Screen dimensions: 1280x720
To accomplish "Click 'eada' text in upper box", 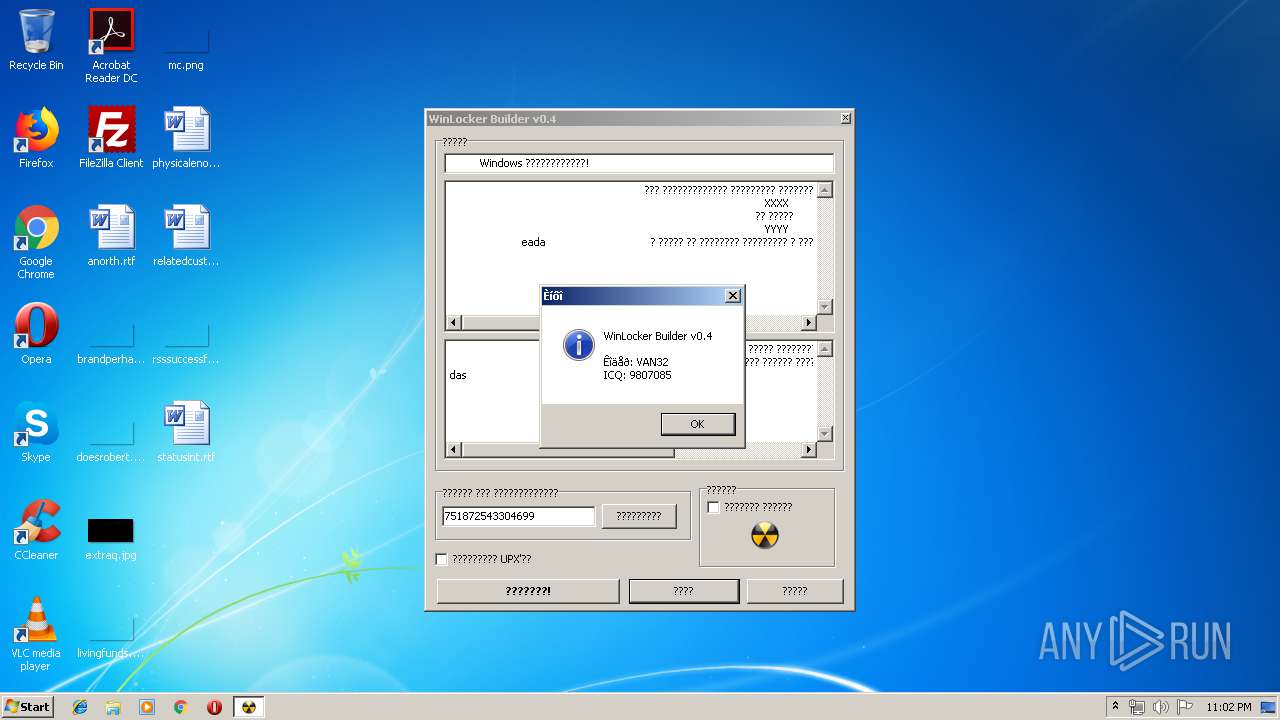I will [533, 242].
